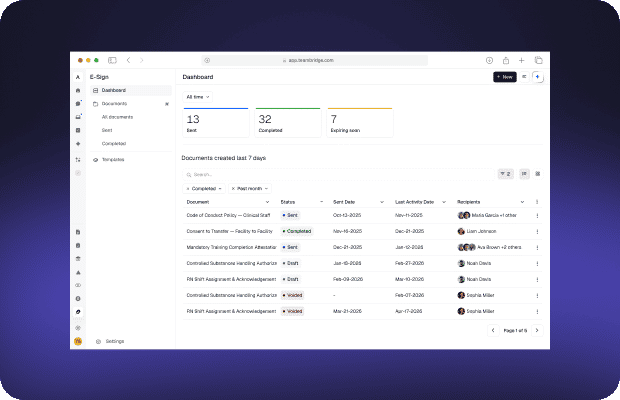
Task: Click Maria Garcia +1 other recipients
Action: tap(487, 215)
